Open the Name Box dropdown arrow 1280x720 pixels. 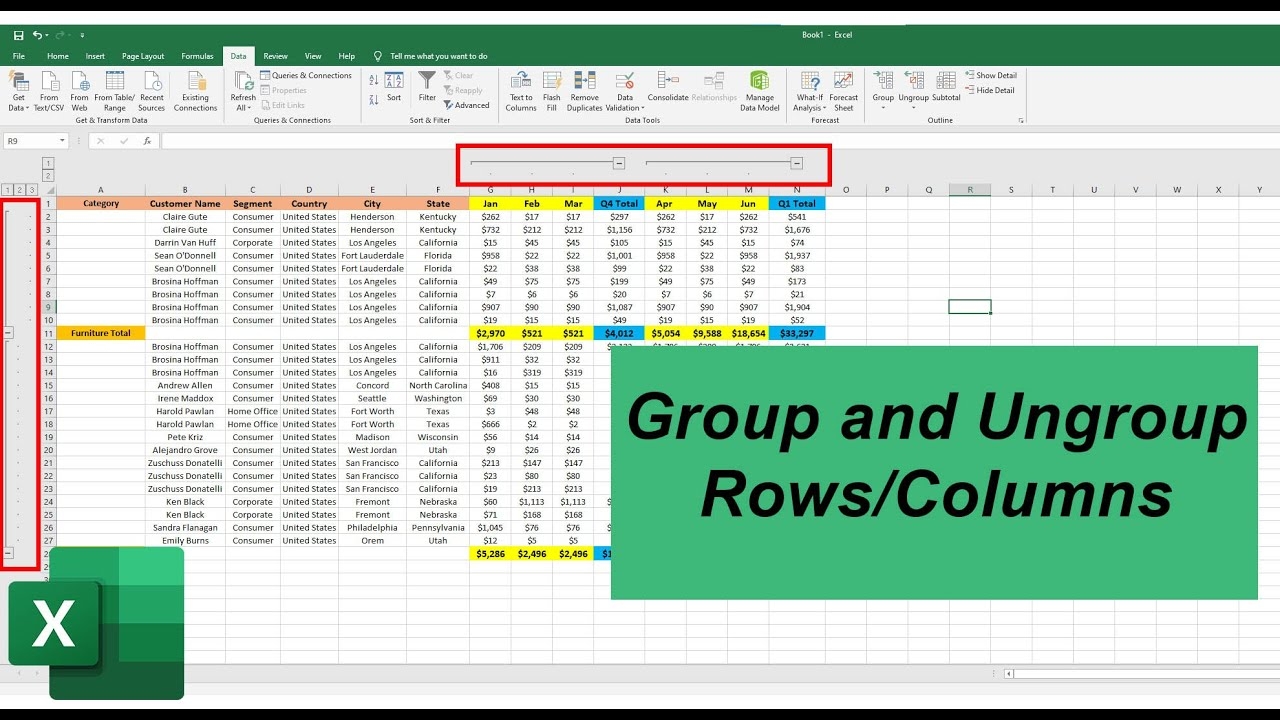tap(62, 140)
